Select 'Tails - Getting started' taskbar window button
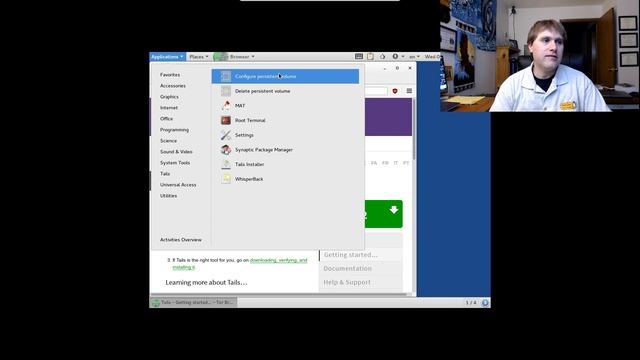Image resolution: width=640 pixels, height=360 pixels. [193, 302]
